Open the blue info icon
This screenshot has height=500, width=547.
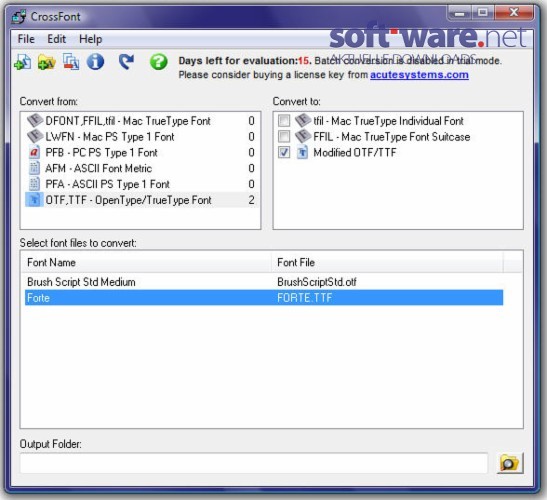(x=95, y=62)
